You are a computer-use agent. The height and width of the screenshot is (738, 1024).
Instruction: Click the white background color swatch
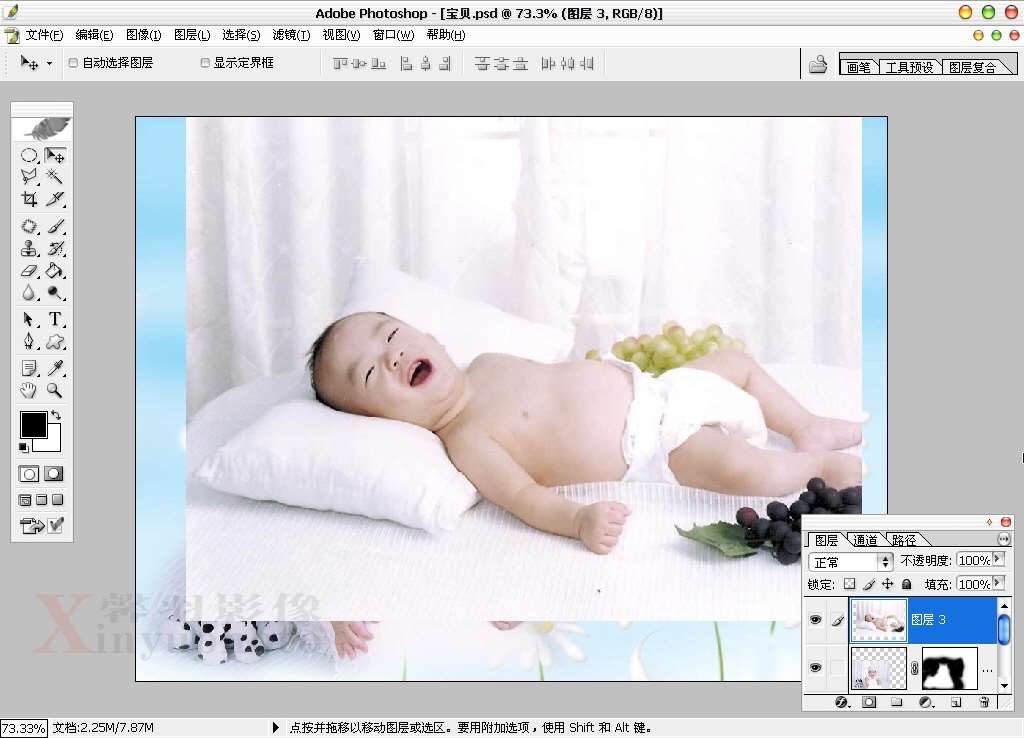point(54,443)
